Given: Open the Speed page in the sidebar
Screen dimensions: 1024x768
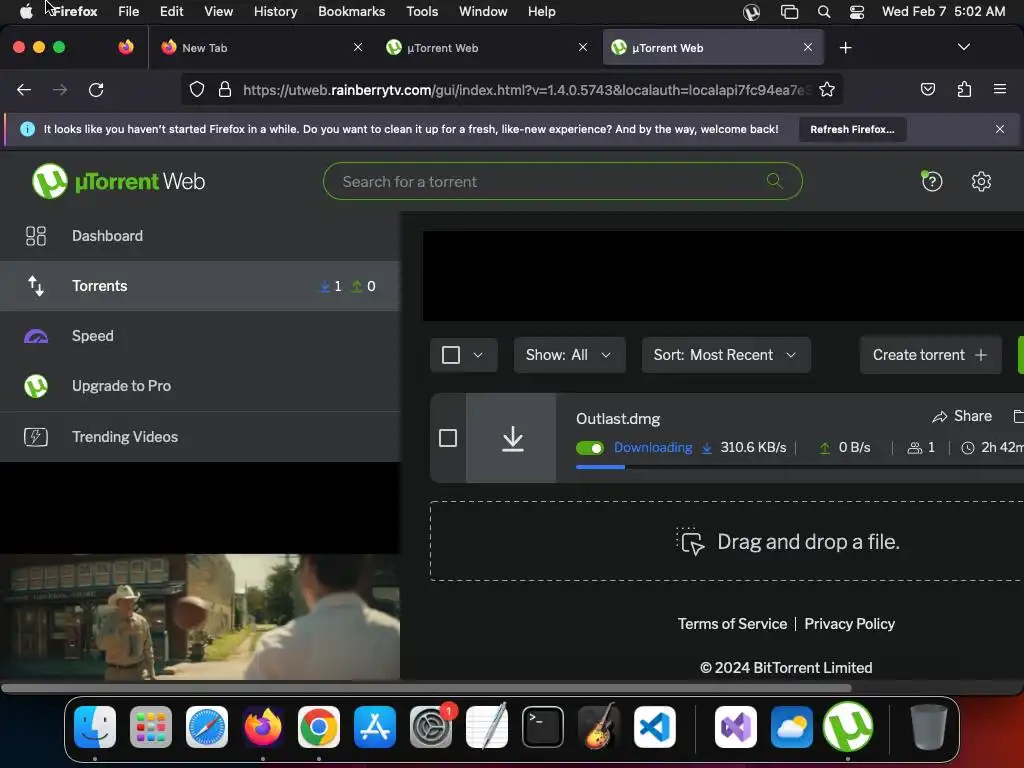Looking at the screenshot, I should (x=199, y=336).
